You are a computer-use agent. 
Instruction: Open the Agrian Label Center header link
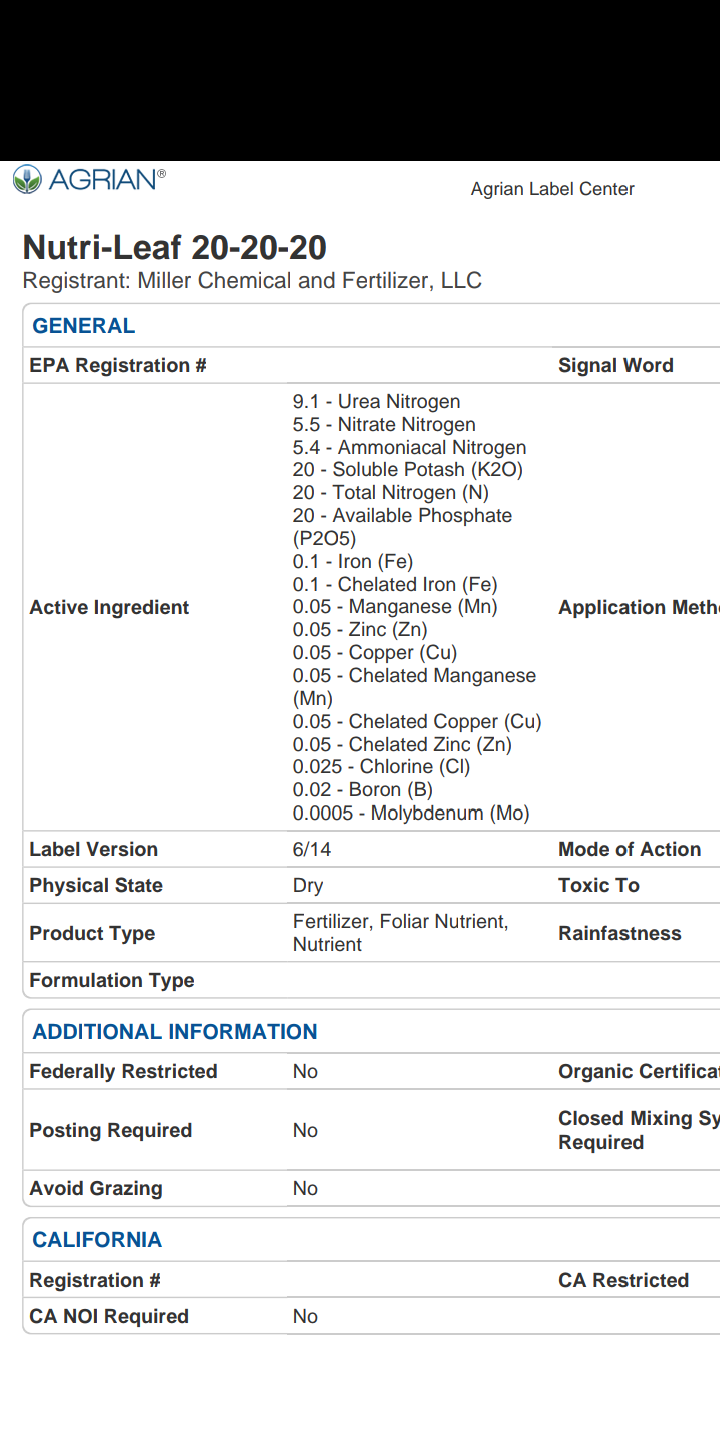coord(552,189)
